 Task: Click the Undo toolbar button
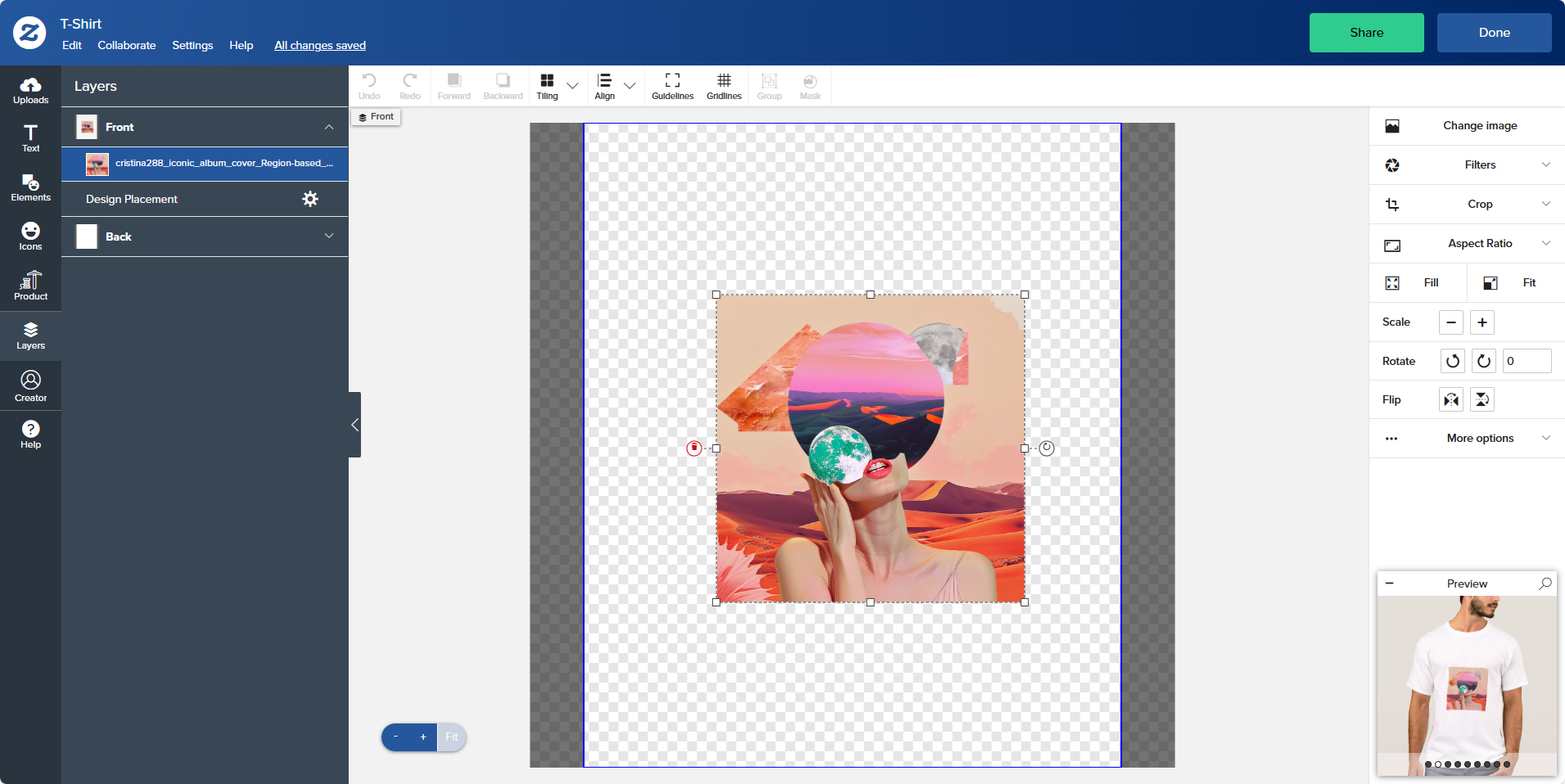pyautogui.click(x=369, y=86)
